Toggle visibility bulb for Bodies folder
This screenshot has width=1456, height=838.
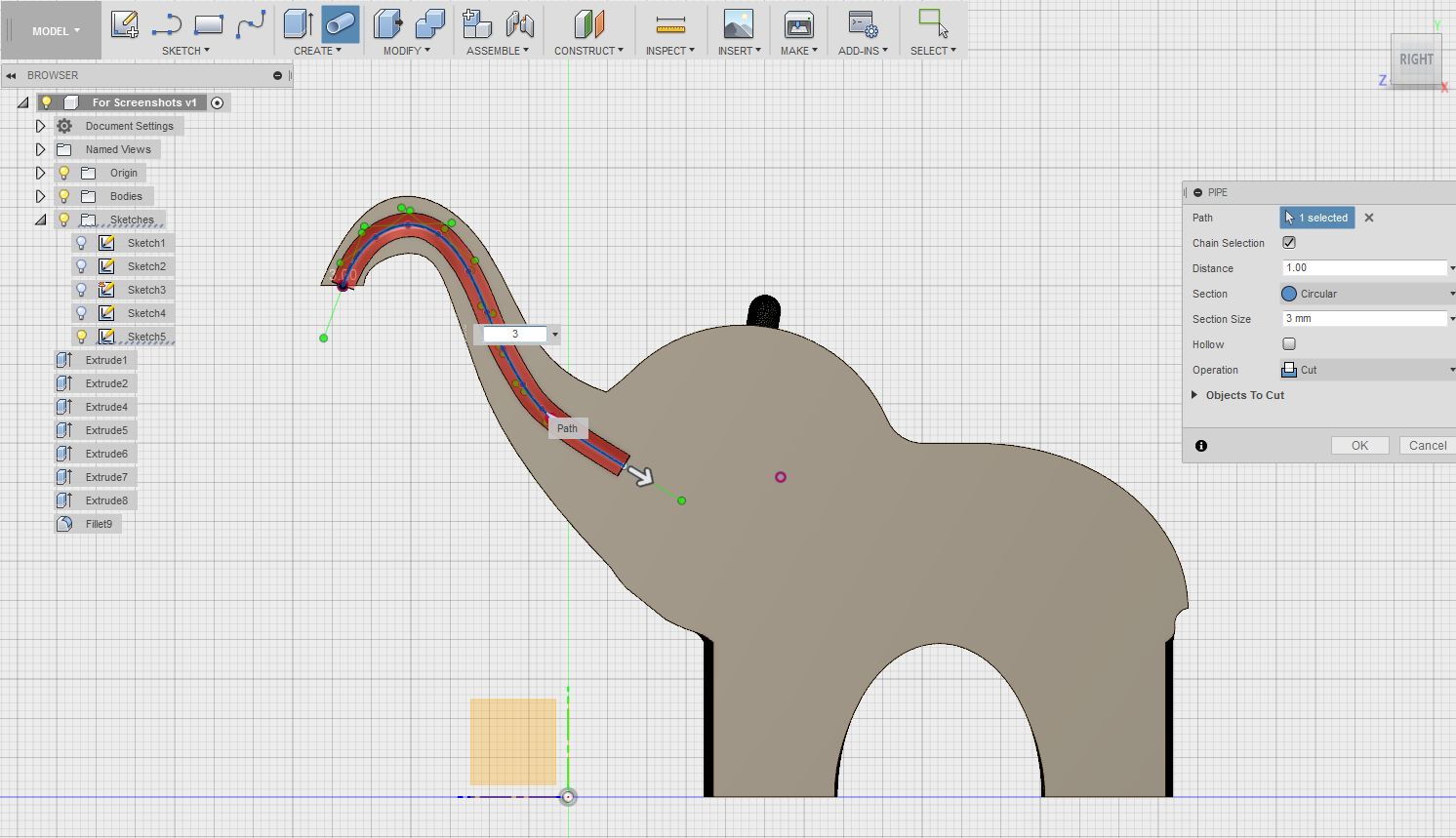pos(64,196)
